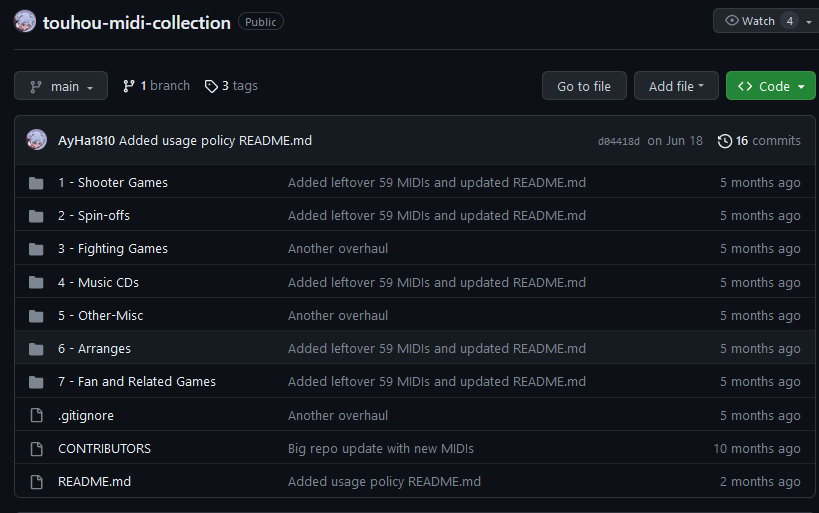Open commit history via clock icon
The width and height of the screenshot is (819, 513).
[x=725, y=141]
